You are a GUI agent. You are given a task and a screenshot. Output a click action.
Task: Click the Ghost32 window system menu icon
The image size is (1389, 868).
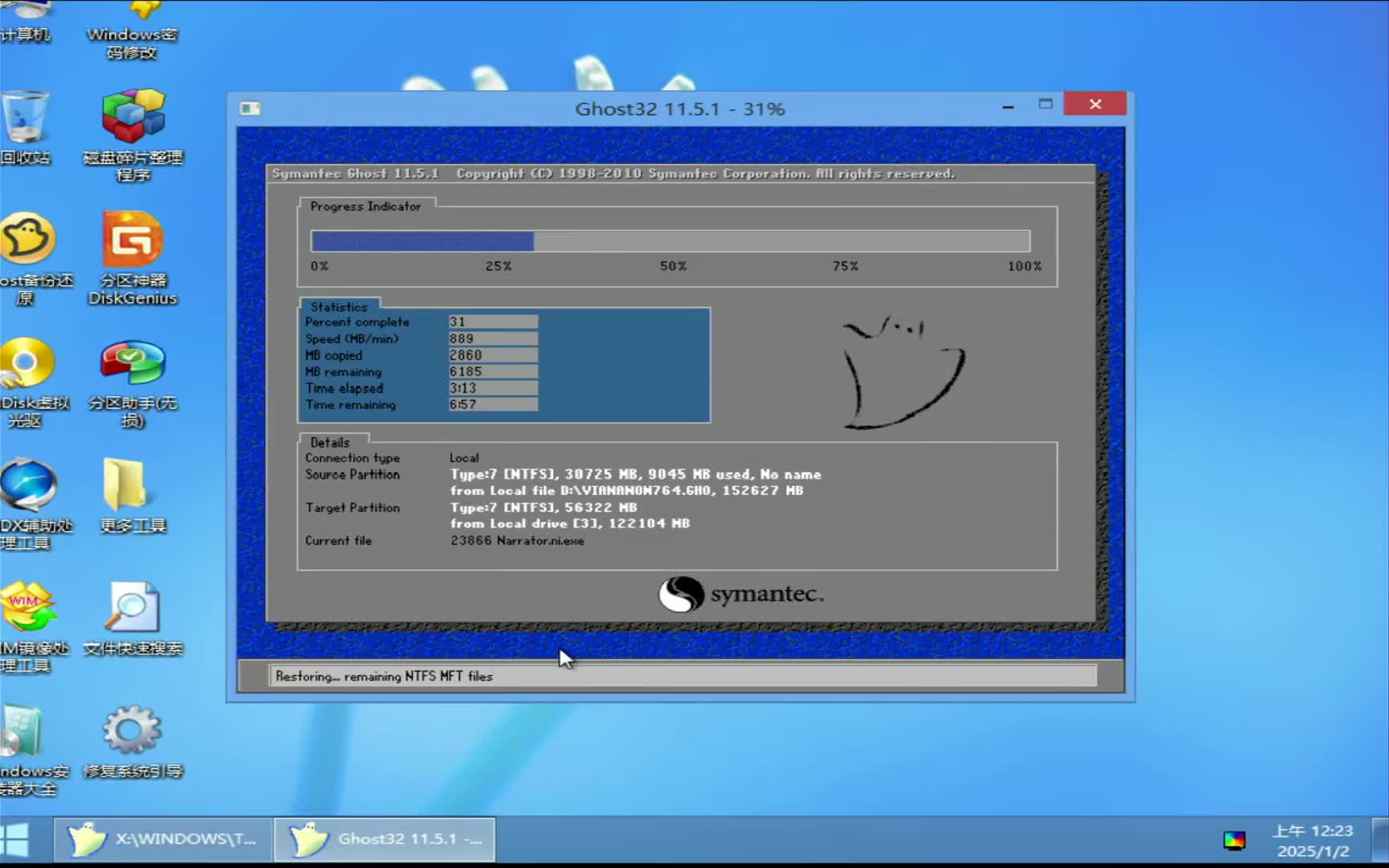click(250, 108)
